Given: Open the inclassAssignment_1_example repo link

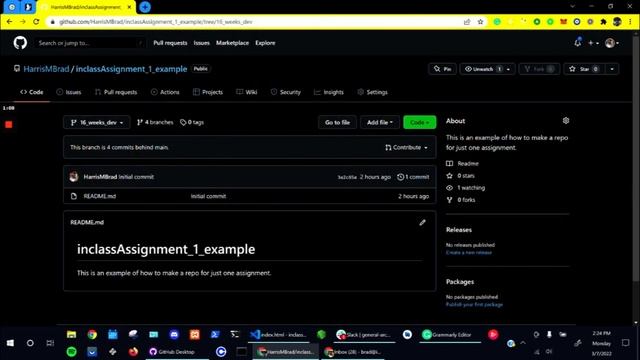Looking at the screenshot, I should [x=131, y=69].
